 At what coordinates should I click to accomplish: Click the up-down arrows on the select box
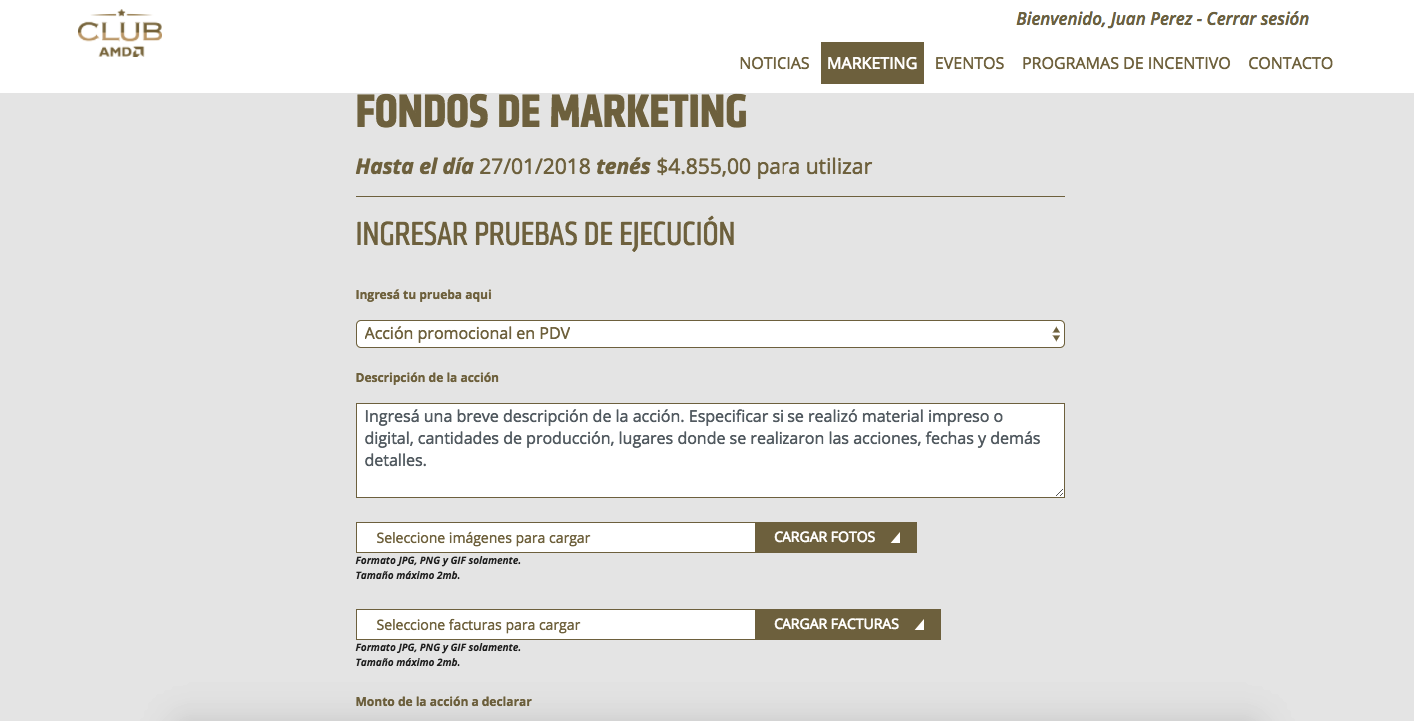coord(1056,334)
